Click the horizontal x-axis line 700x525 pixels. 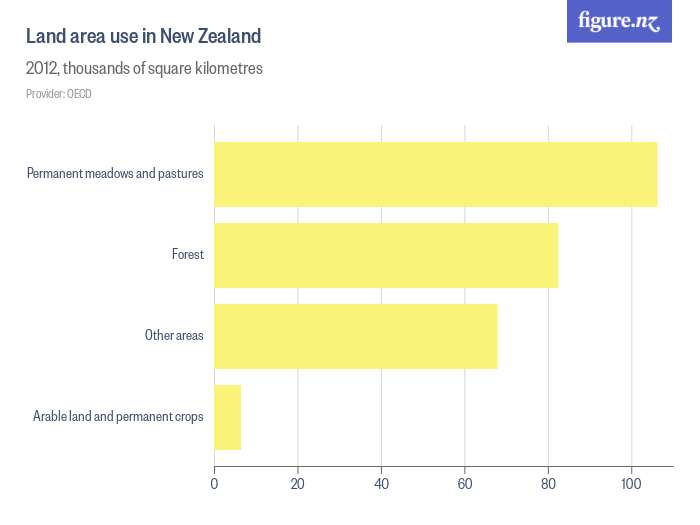(440, 466)
